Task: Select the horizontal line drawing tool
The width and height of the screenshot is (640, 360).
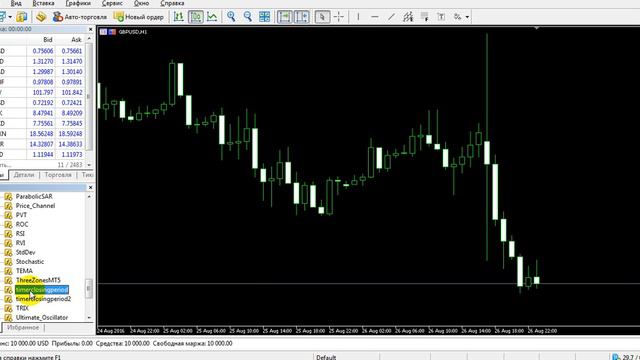Action: [x=375, y=17]
